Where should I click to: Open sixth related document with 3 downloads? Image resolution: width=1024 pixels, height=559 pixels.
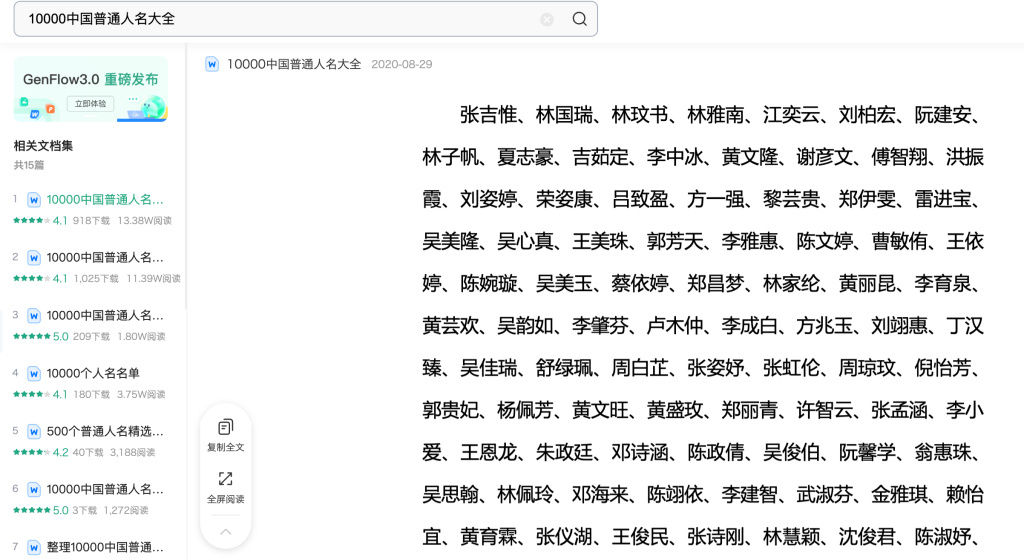105,489
